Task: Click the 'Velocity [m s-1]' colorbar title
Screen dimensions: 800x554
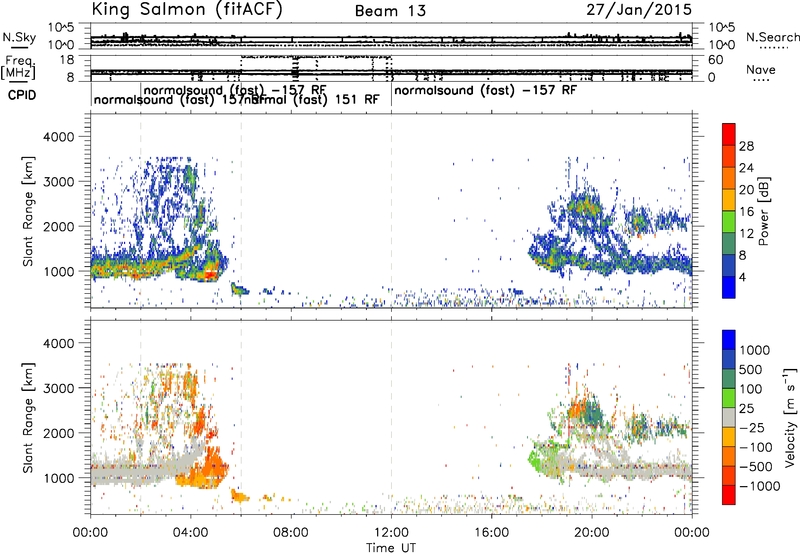Action: pyautogui.click(x=790, y=417)
